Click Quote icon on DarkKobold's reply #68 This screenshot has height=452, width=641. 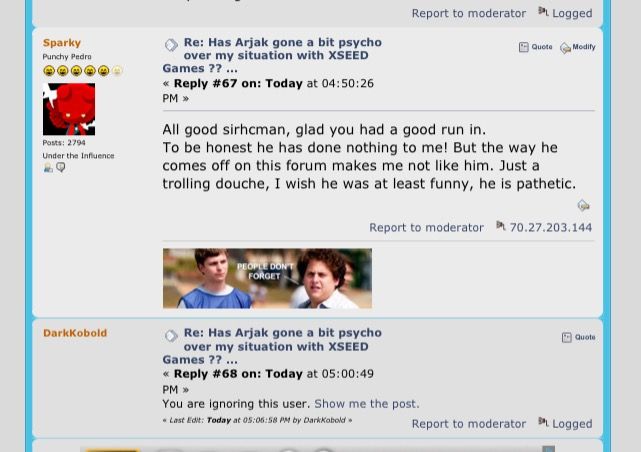(x=567, y=337)
